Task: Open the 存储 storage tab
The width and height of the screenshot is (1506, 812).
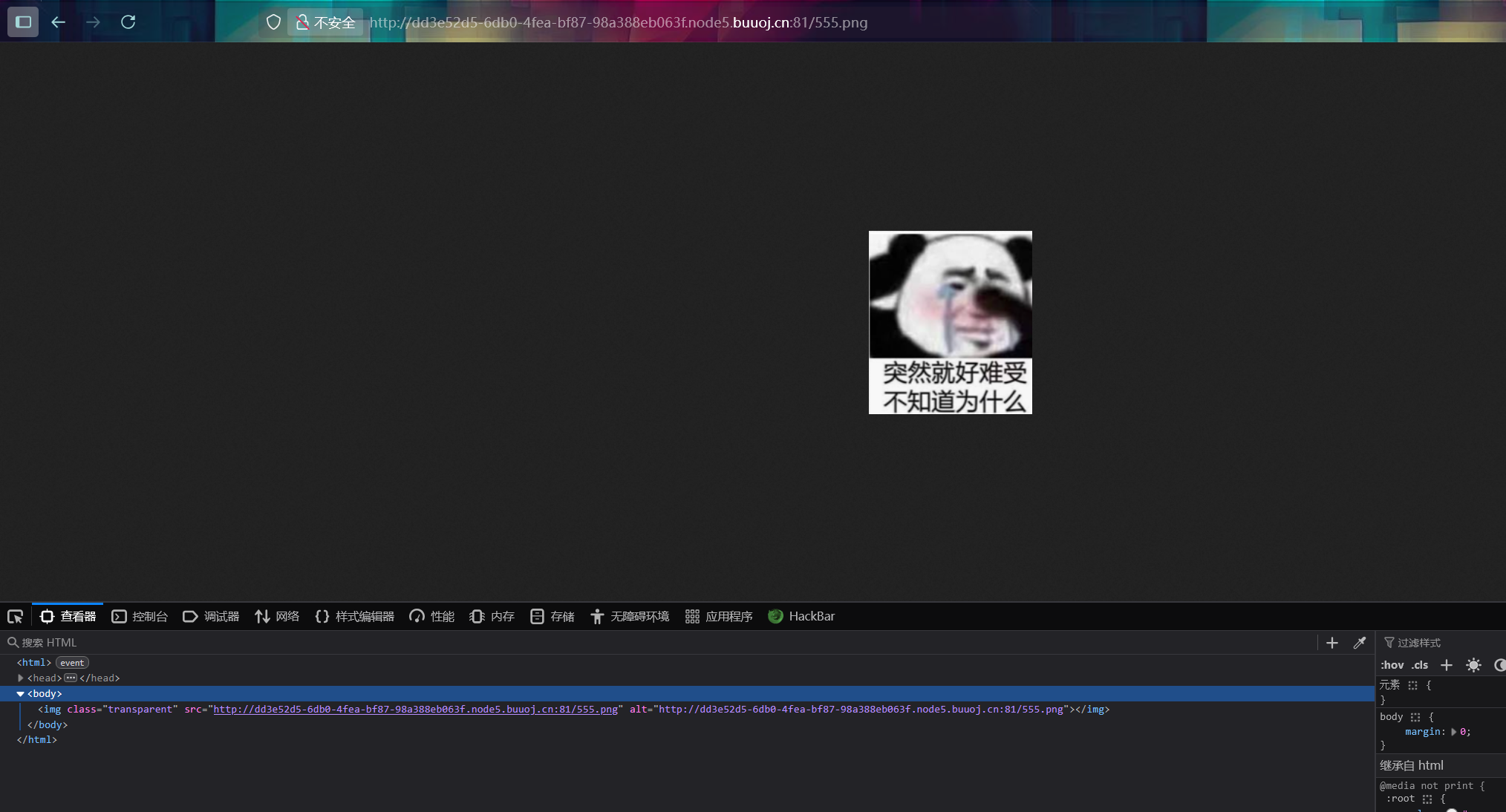Action: [x=552, y=616]
